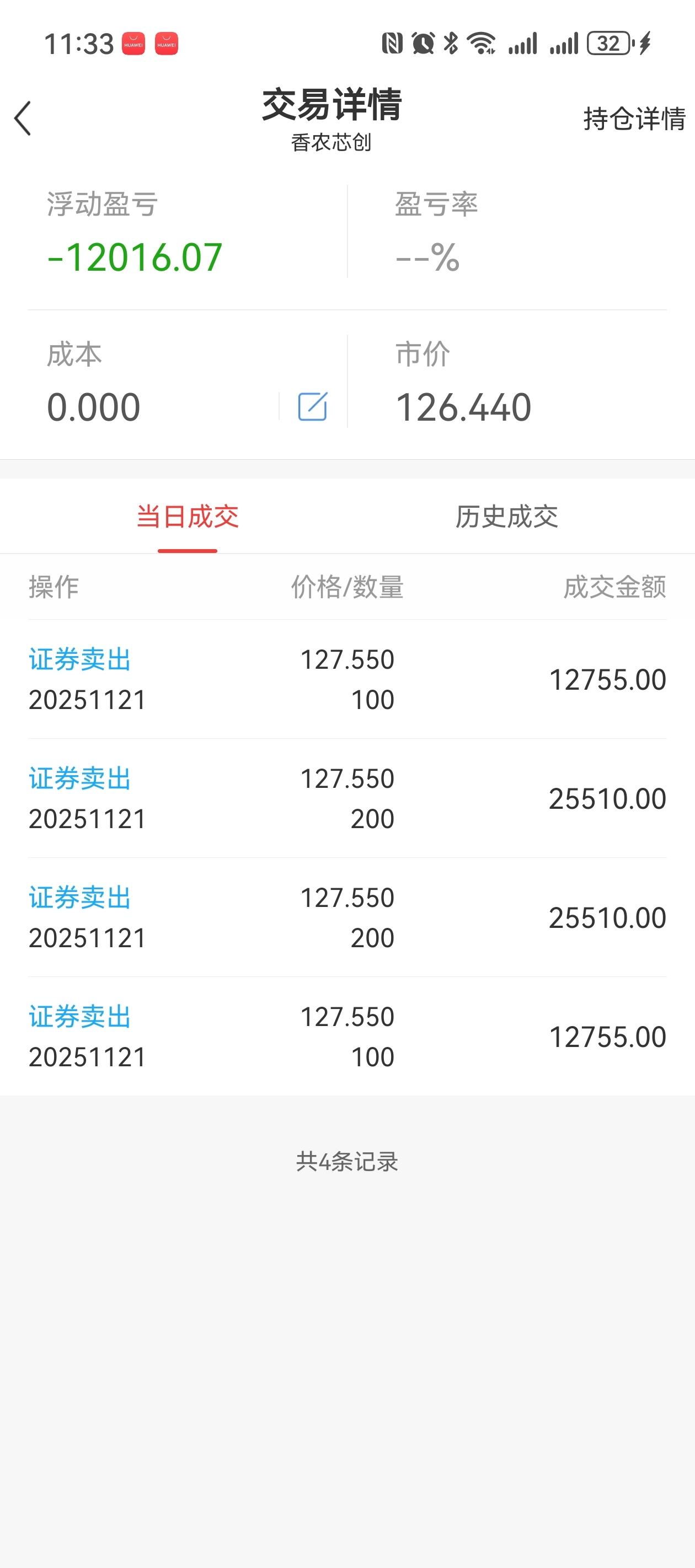This screenshot has height=1568, width=695.
Task: Open the first 证券卖出 record
Action: pyautogui.click(x=347, y=679)
